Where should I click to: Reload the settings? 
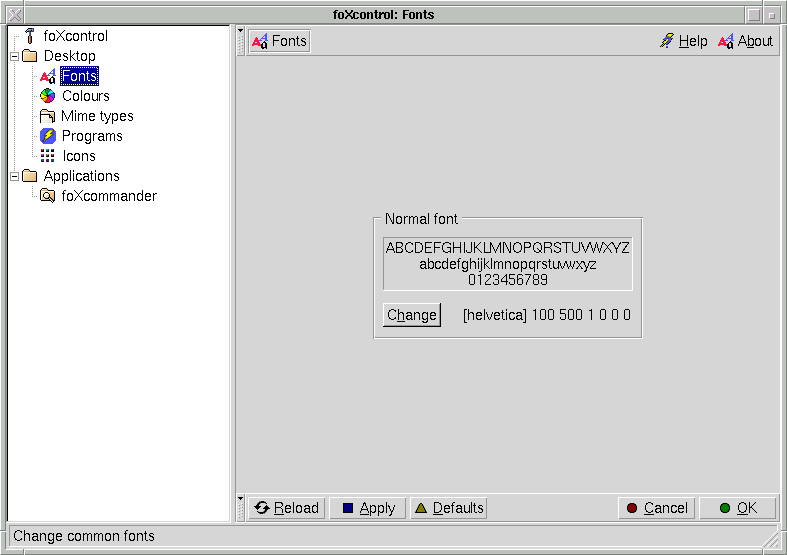[287, 508]
